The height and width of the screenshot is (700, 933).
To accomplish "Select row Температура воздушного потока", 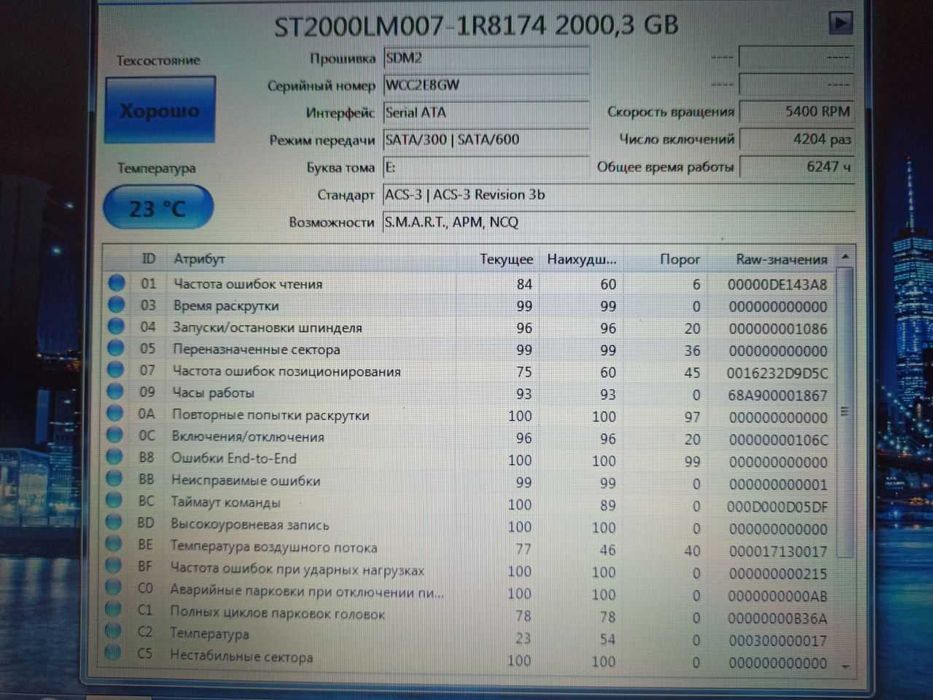I will coord(469,549).
